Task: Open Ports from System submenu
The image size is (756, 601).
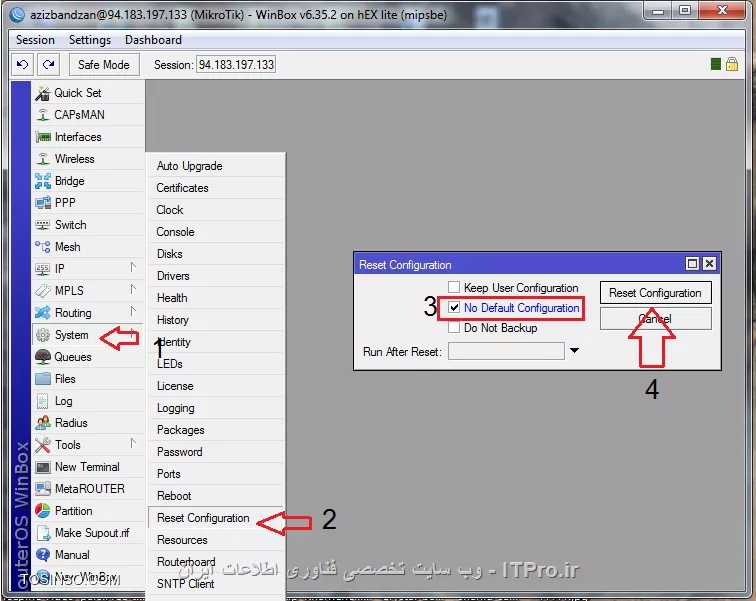Action: pos(216,474)
